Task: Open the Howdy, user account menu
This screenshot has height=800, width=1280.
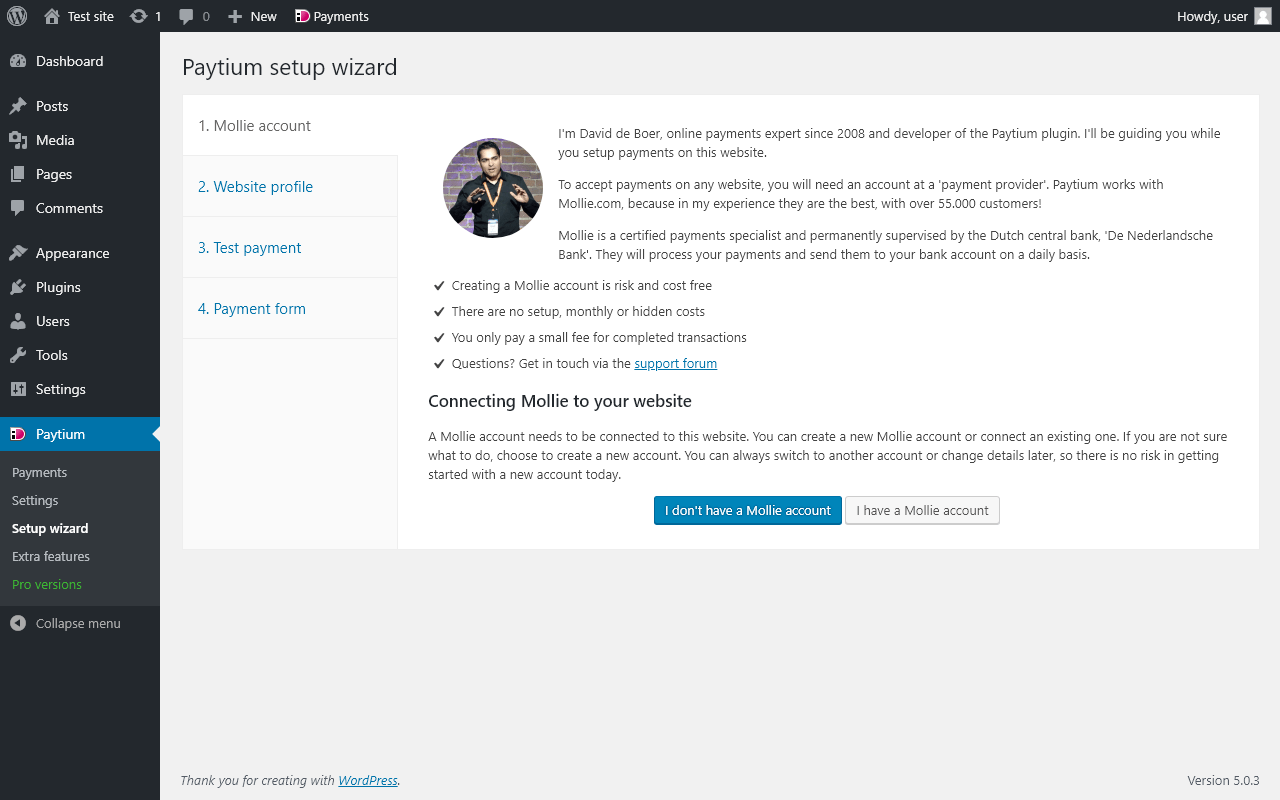Action: [x=1212, y=16]
